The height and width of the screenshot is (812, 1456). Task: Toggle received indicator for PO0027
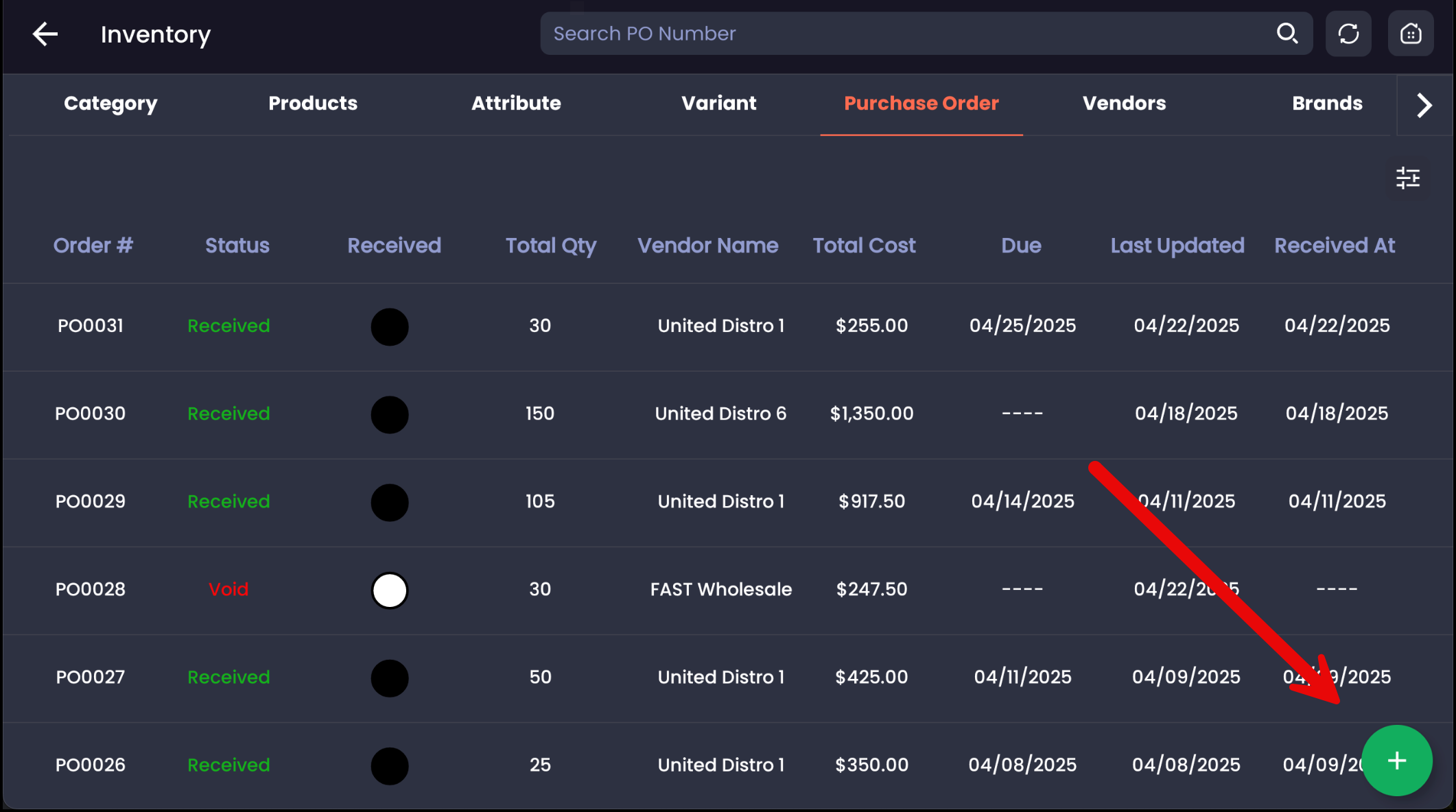(x=390, y=678)
